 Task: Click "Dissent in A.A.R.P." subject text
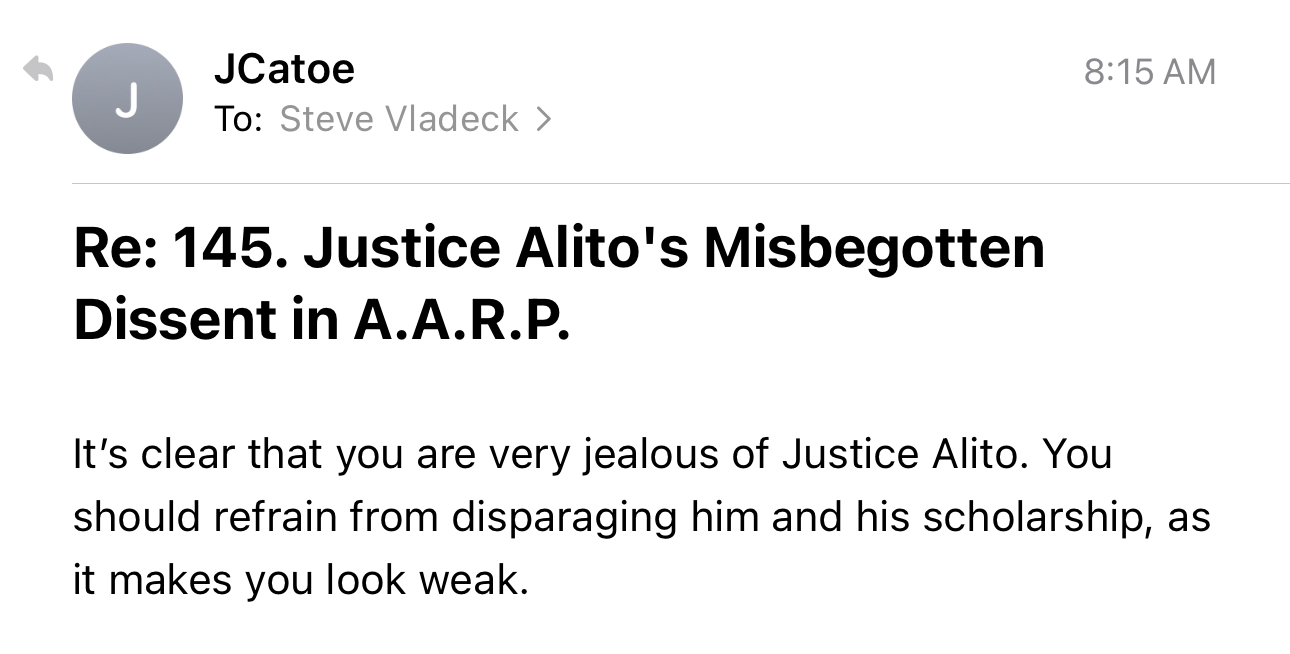click(322, 317)
